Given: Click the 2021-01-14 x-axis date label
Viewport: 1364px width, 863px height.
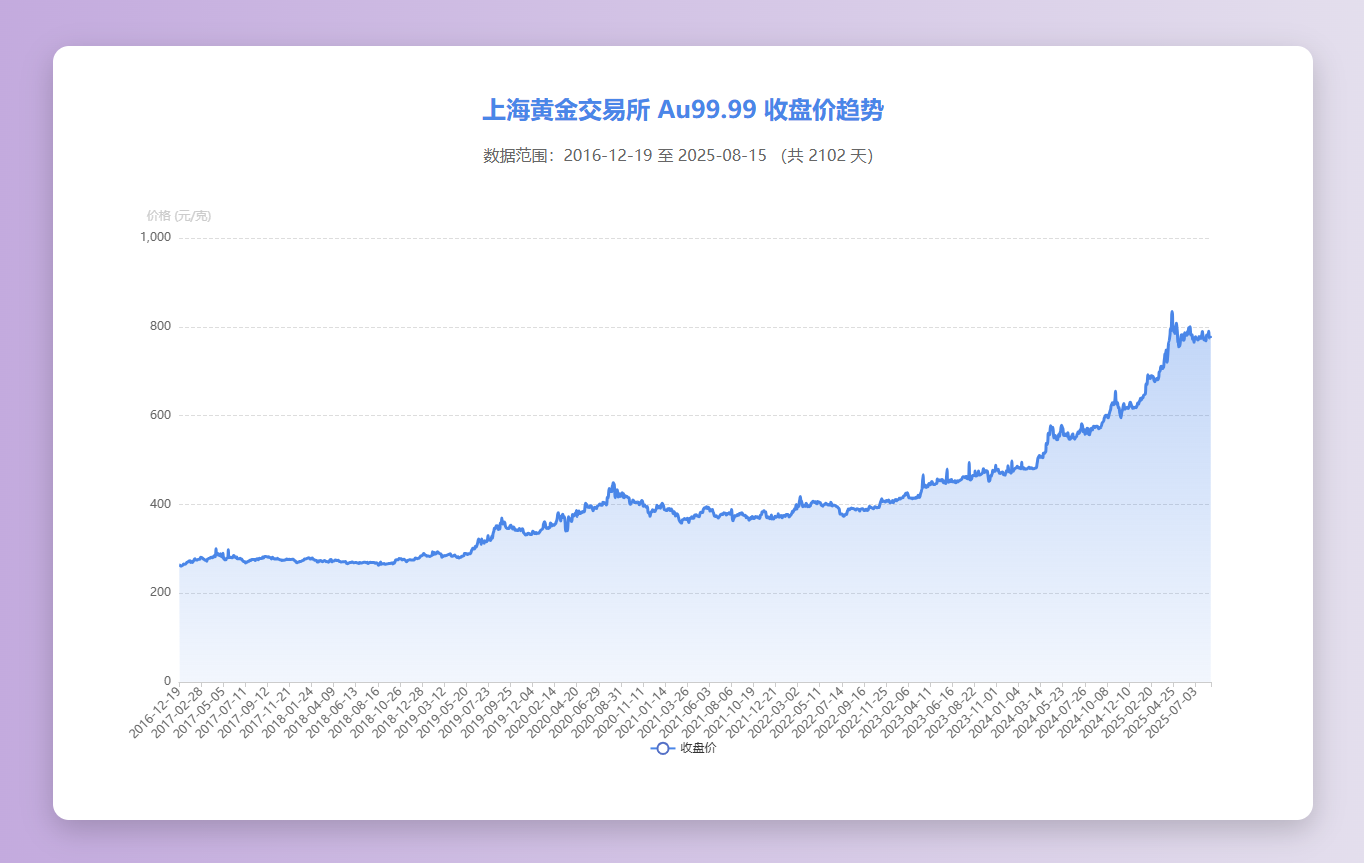Looking at the screenshot, I should click(640, 712).
